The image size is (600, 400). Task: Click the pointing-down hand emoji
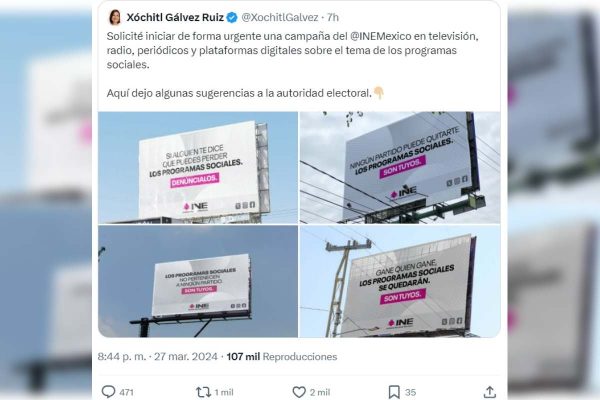click(378, 93)
